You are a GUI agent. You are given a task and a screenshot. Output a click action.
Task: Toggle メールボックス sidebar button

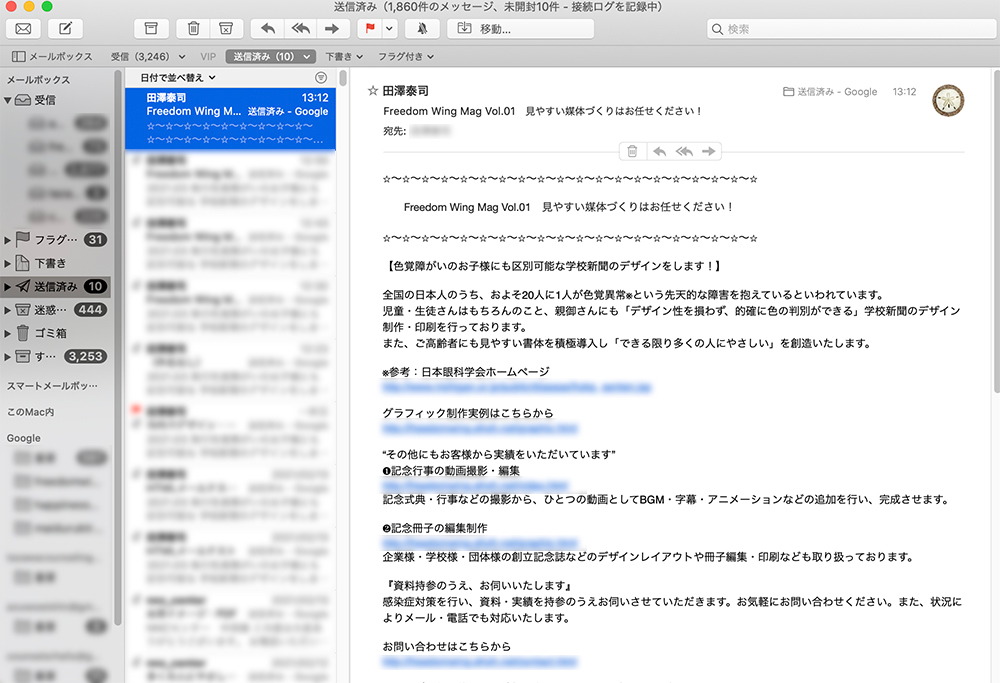point(52,56)
